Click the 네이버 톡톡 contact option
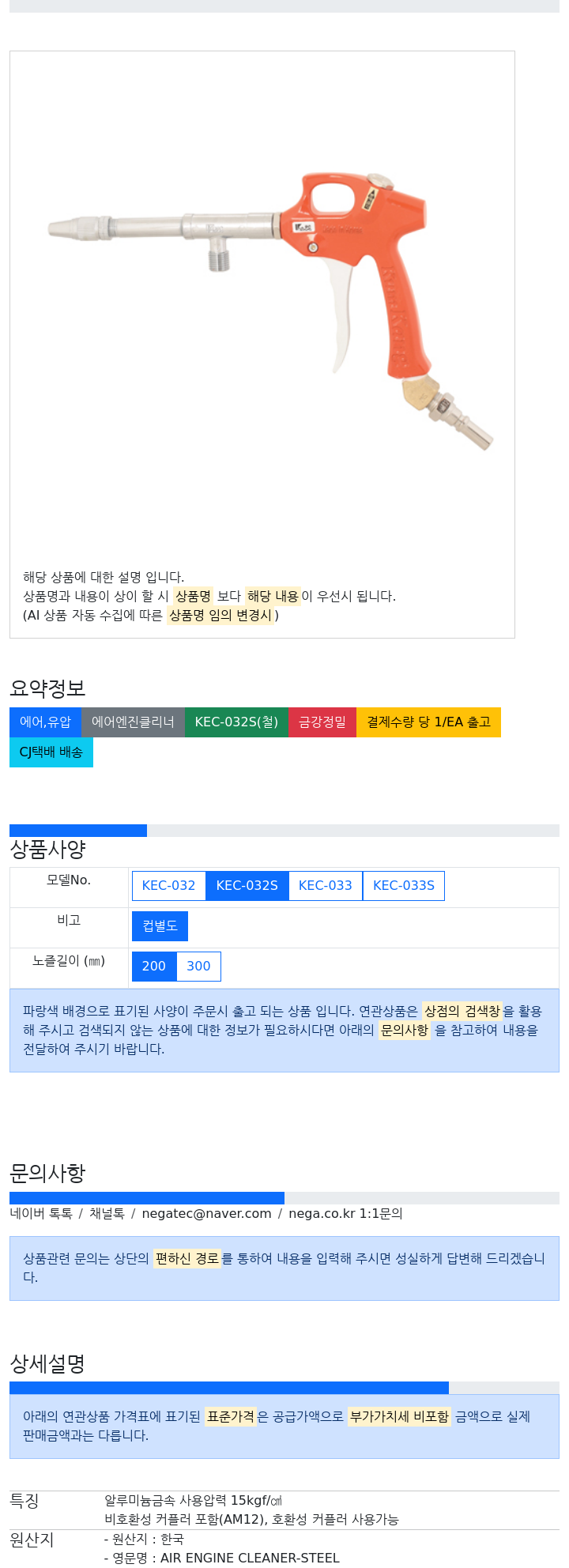 [x=41, y=1213]
